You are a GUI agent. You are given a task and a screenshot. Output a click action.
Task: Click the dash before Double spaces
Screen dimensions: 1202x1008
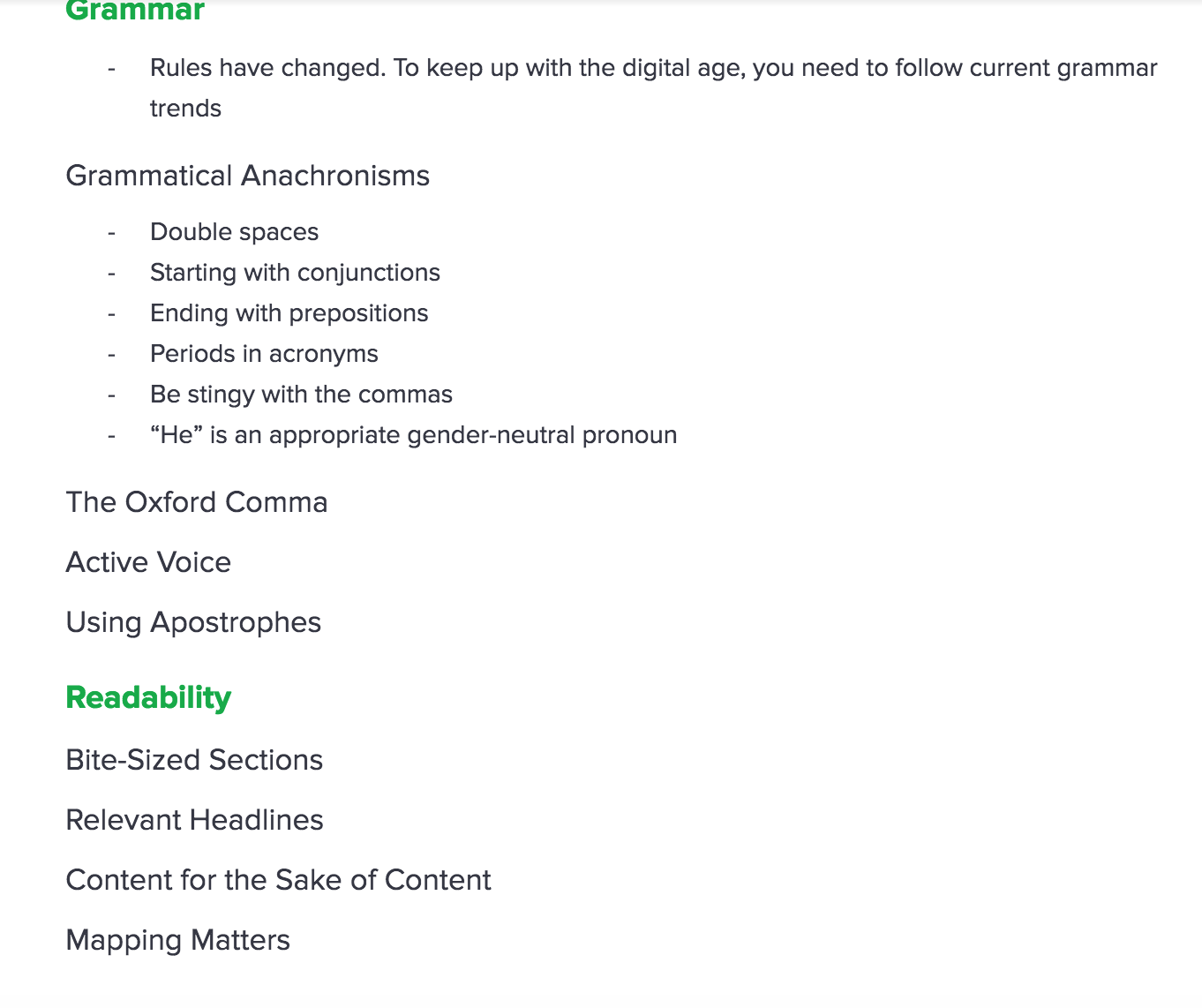(112, 233)
